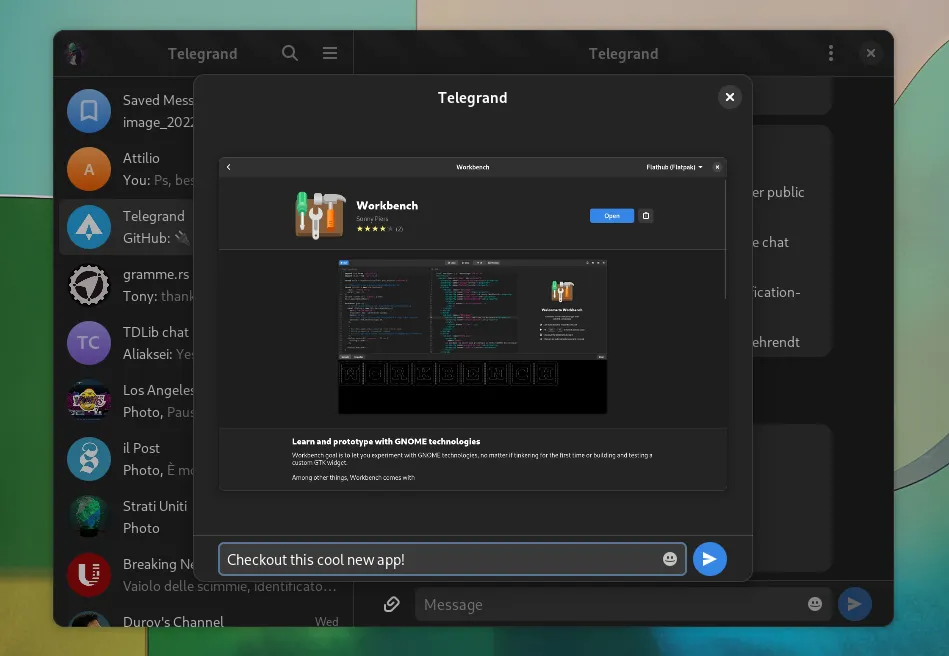Viewport: 949px width, 656px height.
Task: Click the emoji icon in Message bar
Action: click(815, 604)
